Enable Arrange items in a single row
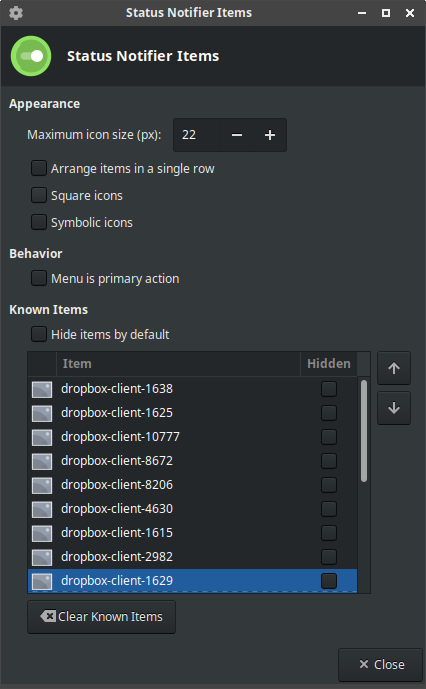This screenshot has height=689, width=426. point(39,168)
